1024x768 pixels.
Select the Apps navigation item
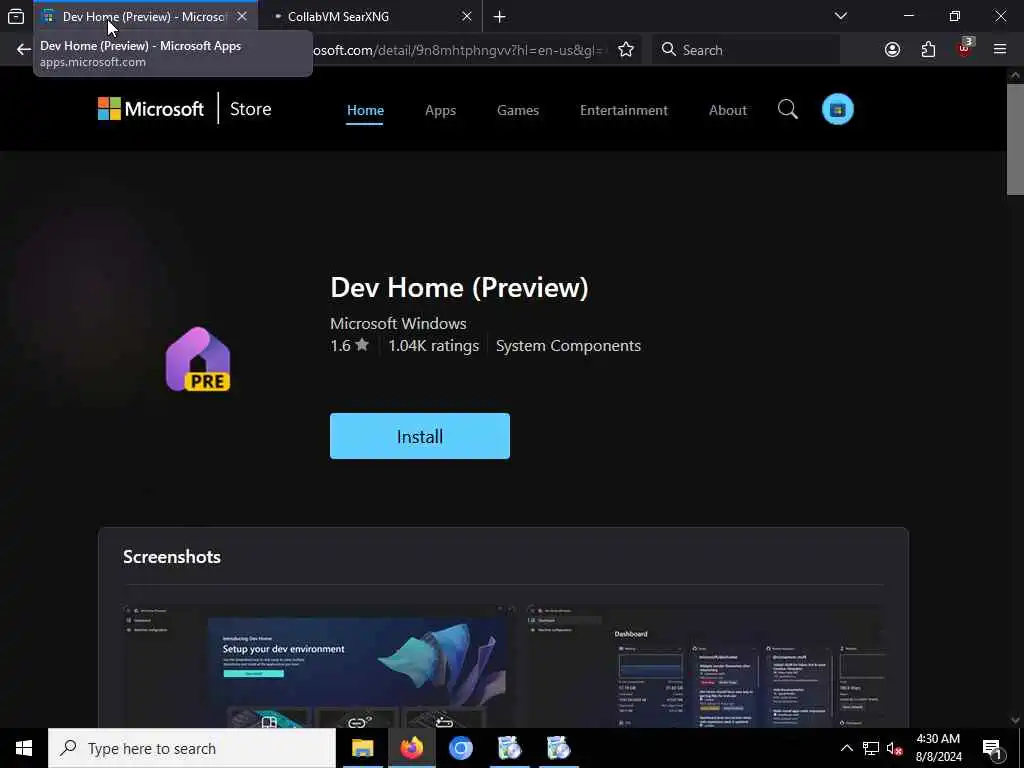pyautogui.click(x=440, y=110)
